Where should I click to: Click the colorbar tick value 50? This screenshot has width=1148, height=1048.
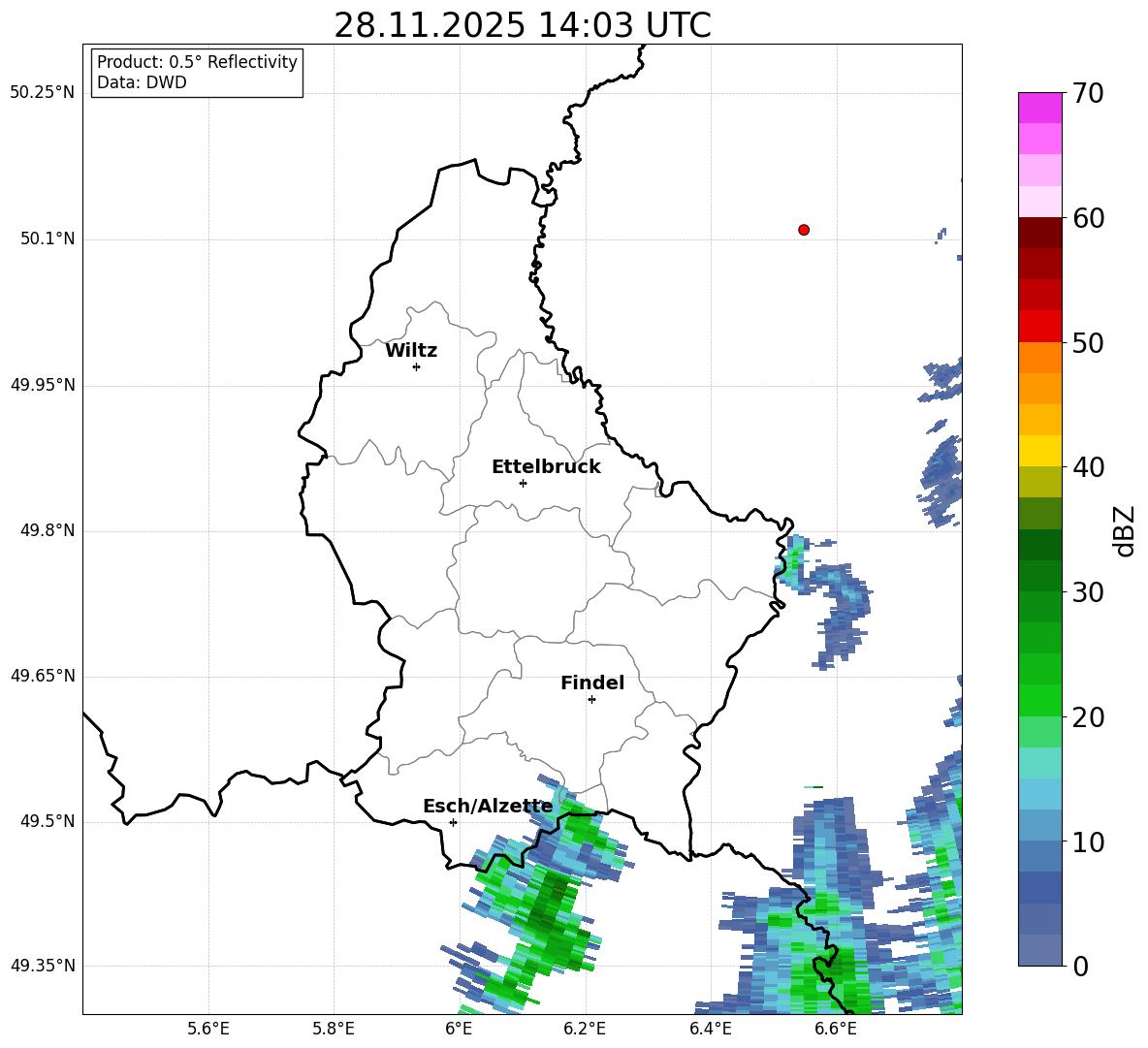1088,342
